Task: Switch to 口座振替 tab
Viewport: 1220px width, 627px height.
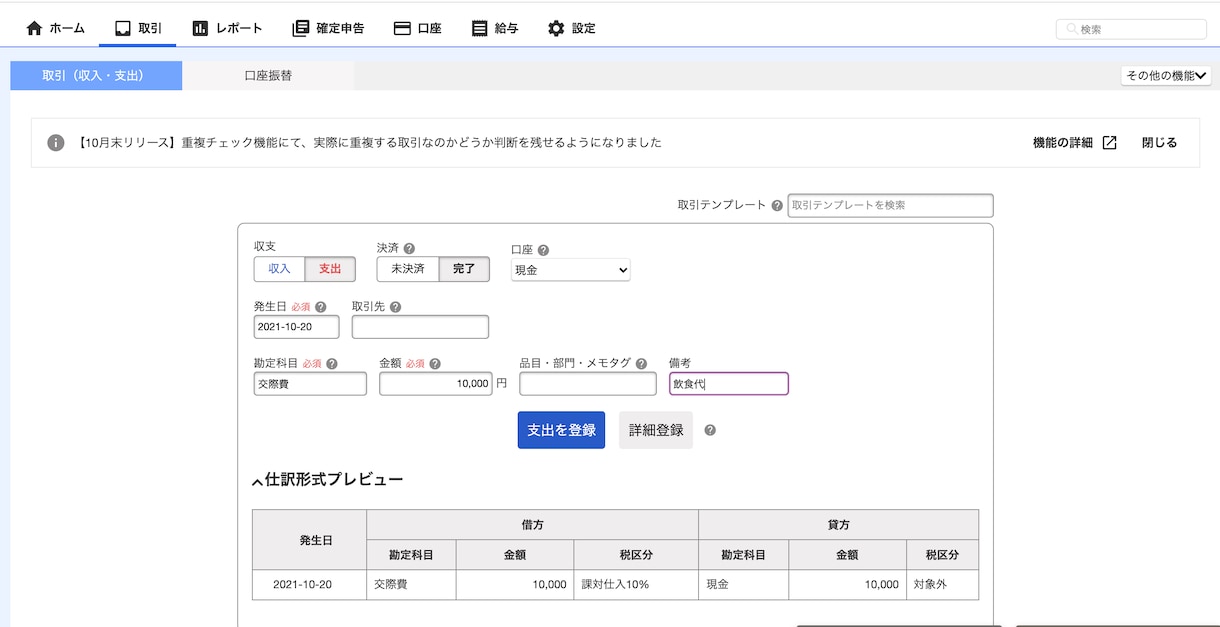Action: coord(268,76)
